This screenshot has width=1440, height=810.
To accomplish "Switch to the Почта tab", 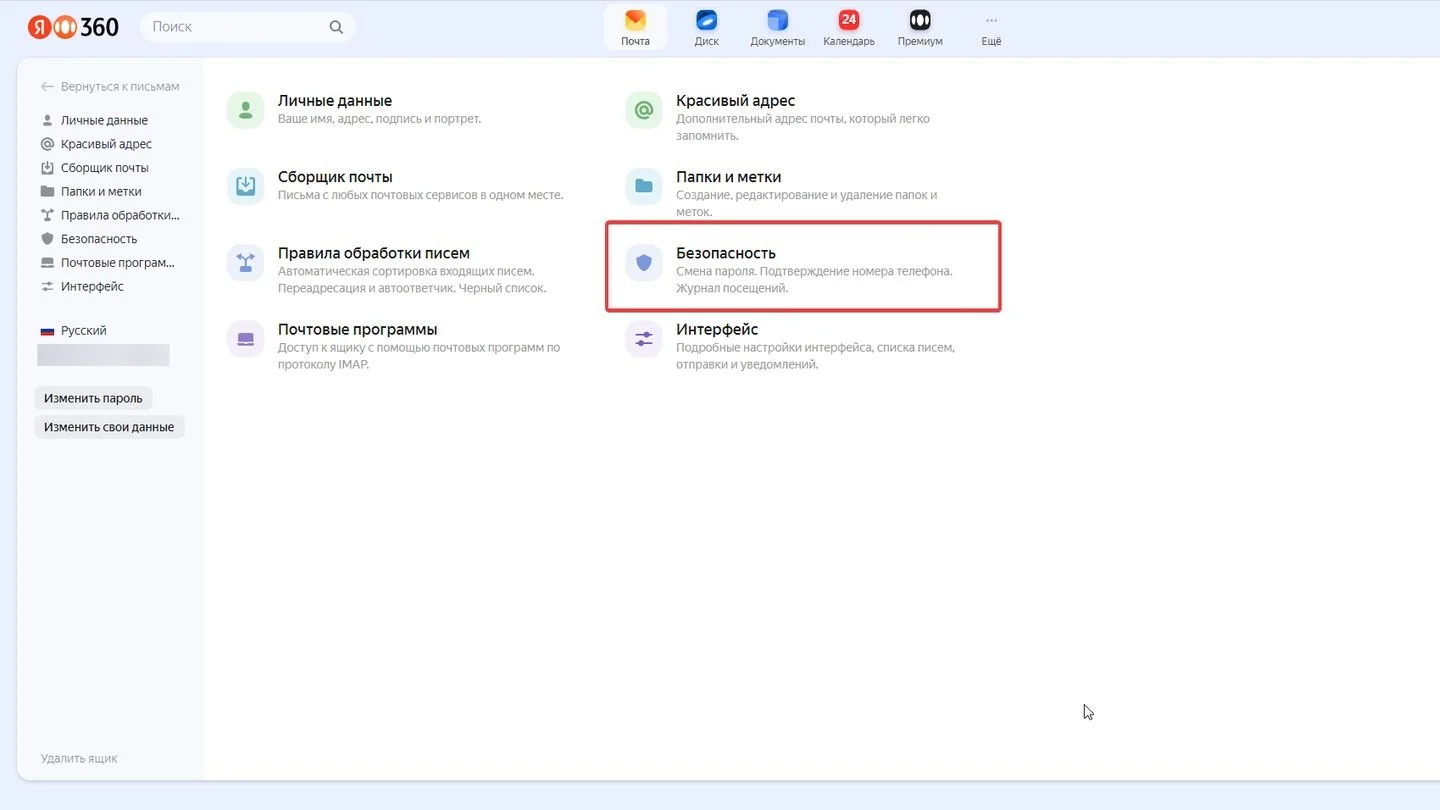I will coord(635,27).
